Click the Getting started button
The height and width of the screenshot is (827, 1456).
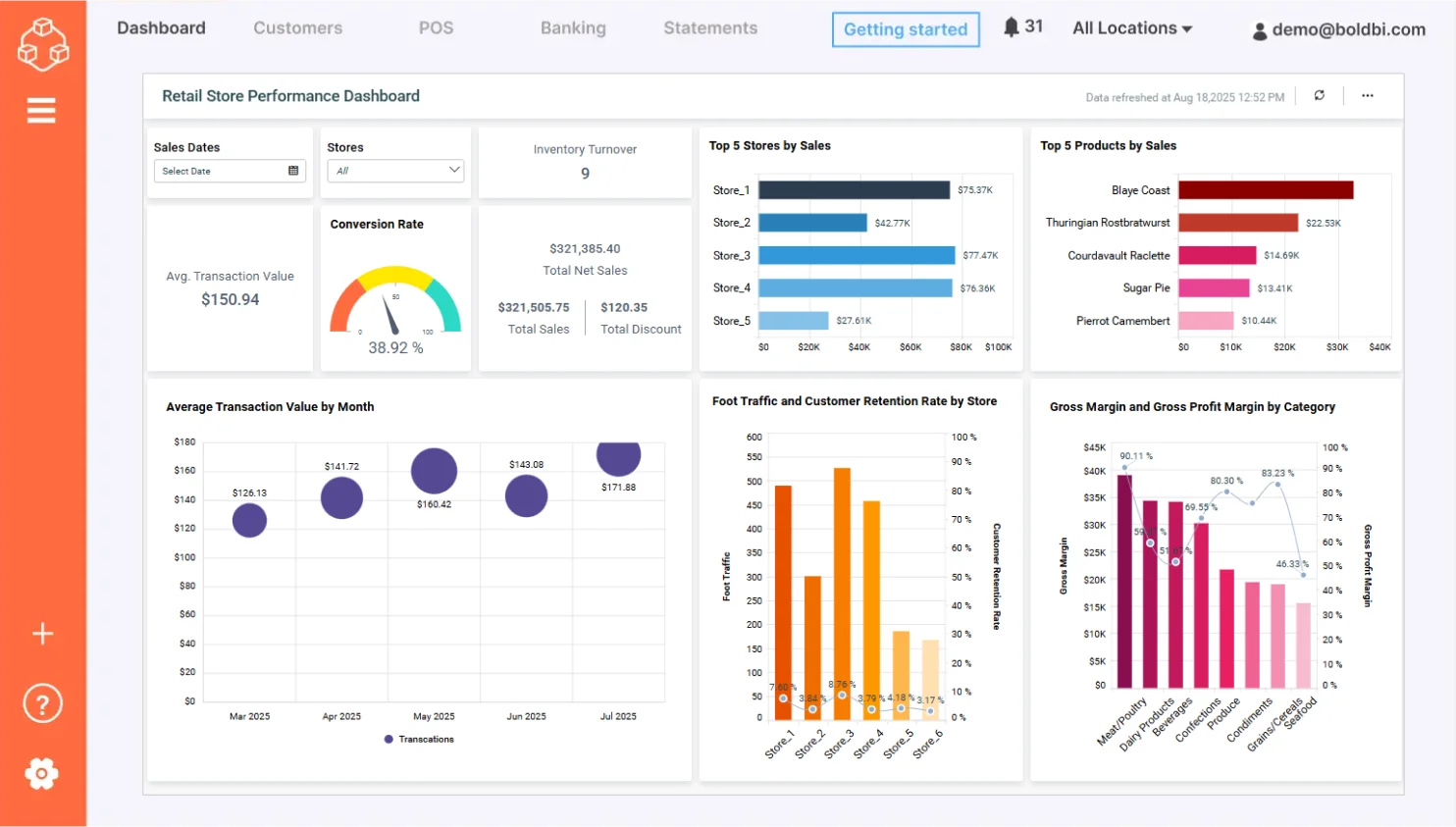[x=905, y=29]
